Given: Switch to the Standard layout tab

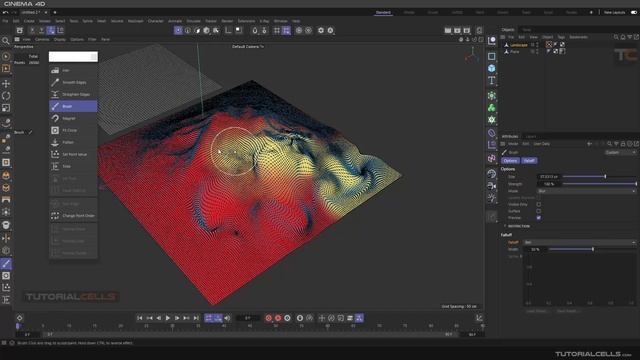Looking at the screenshot, I should 383,13.
